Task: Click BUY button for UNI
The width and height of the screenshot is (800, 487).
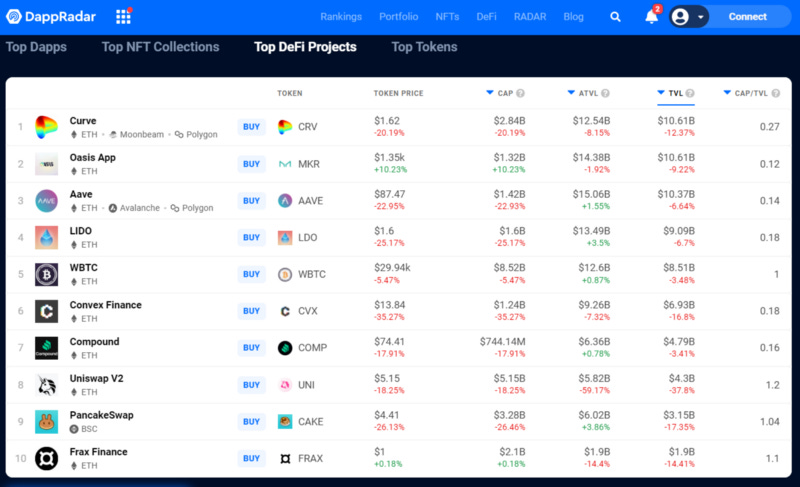Action: pos(252,385)
